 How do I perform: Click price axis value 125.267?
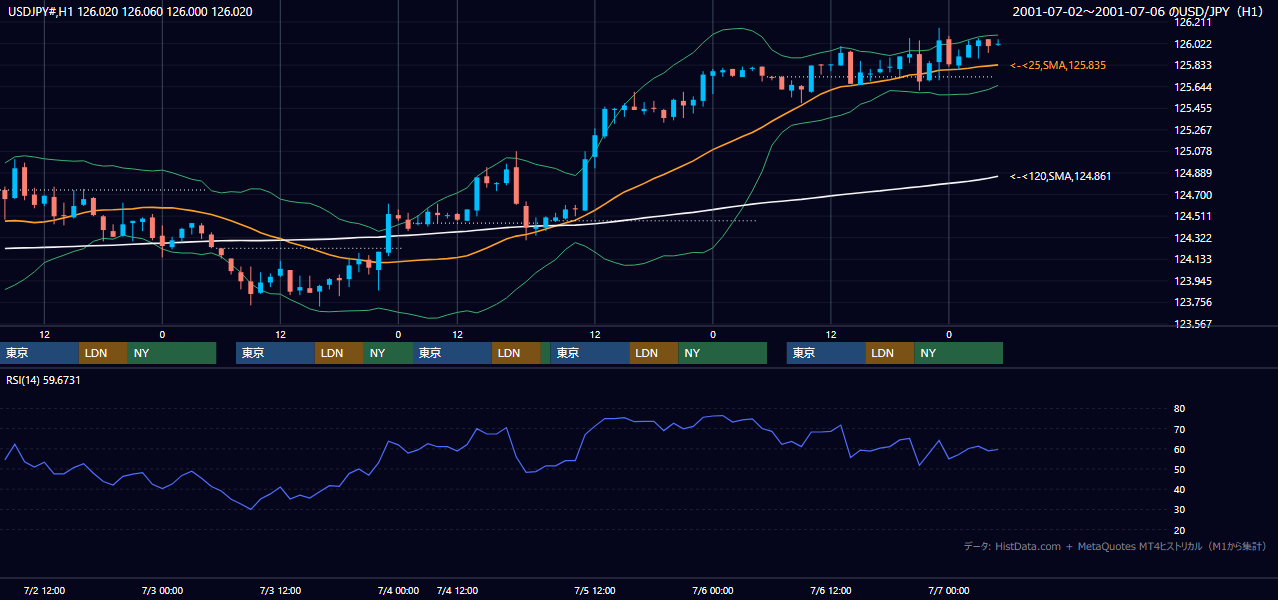1193,130
